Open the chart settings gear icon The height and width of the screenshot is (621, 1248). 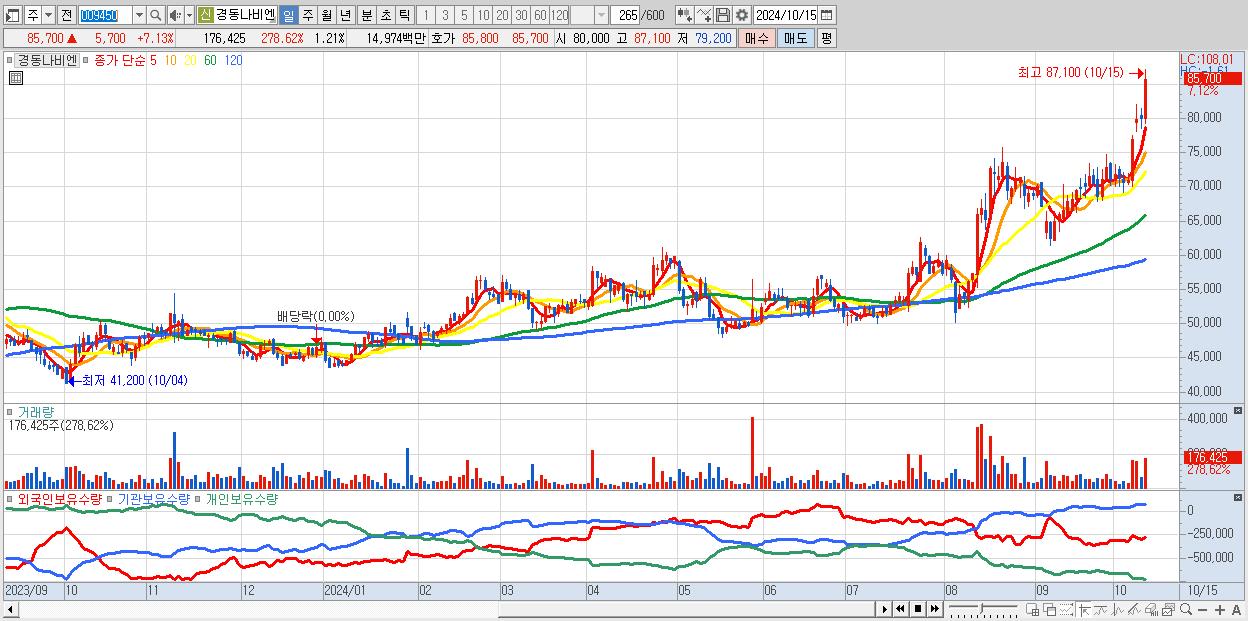pos(742,15)
